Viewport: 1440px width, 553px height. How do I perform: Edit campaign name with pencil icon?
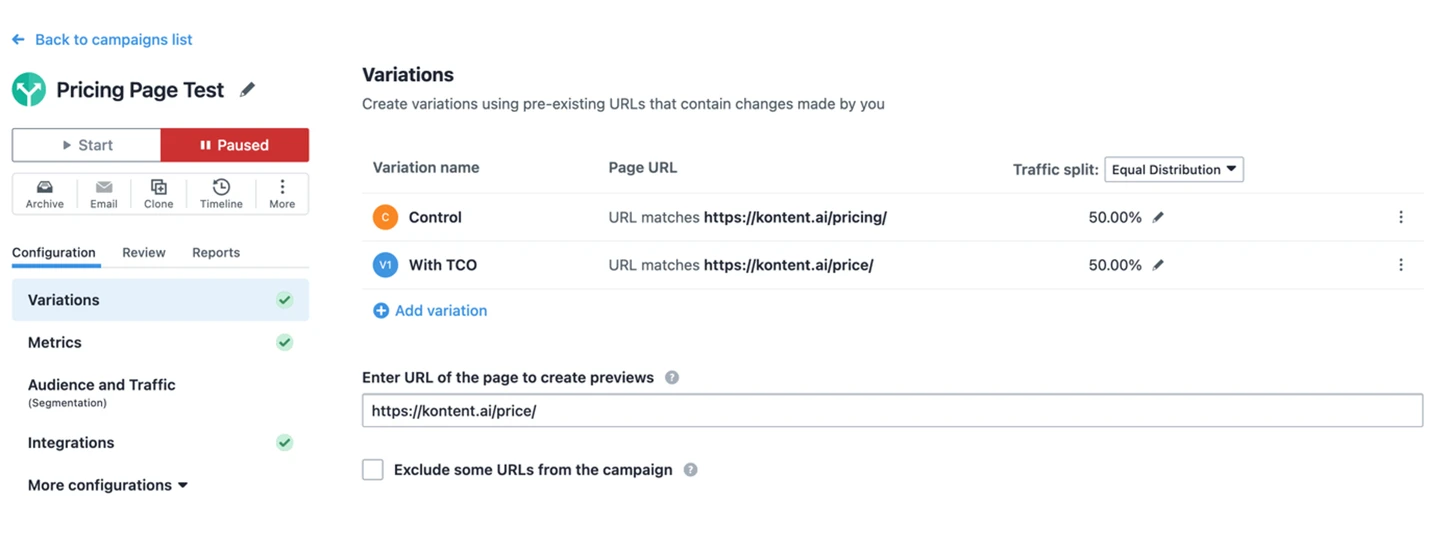pyautogui.click(x=248, y=90)
